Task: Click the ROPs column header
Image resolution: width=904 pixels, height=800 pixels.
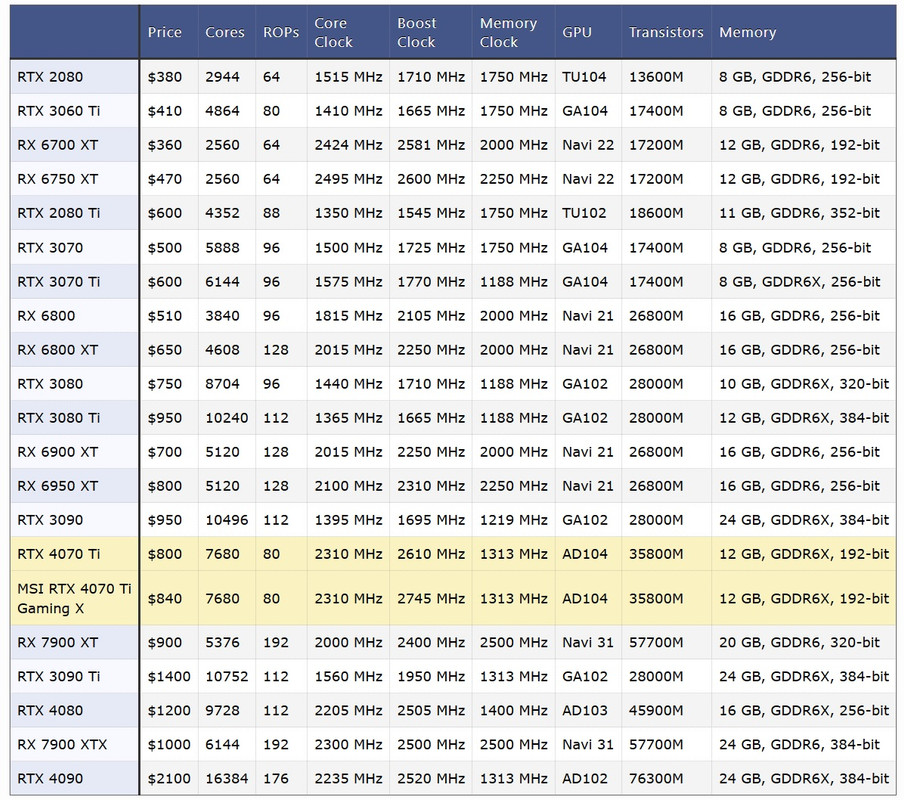Action: click(x=281, y=32)
